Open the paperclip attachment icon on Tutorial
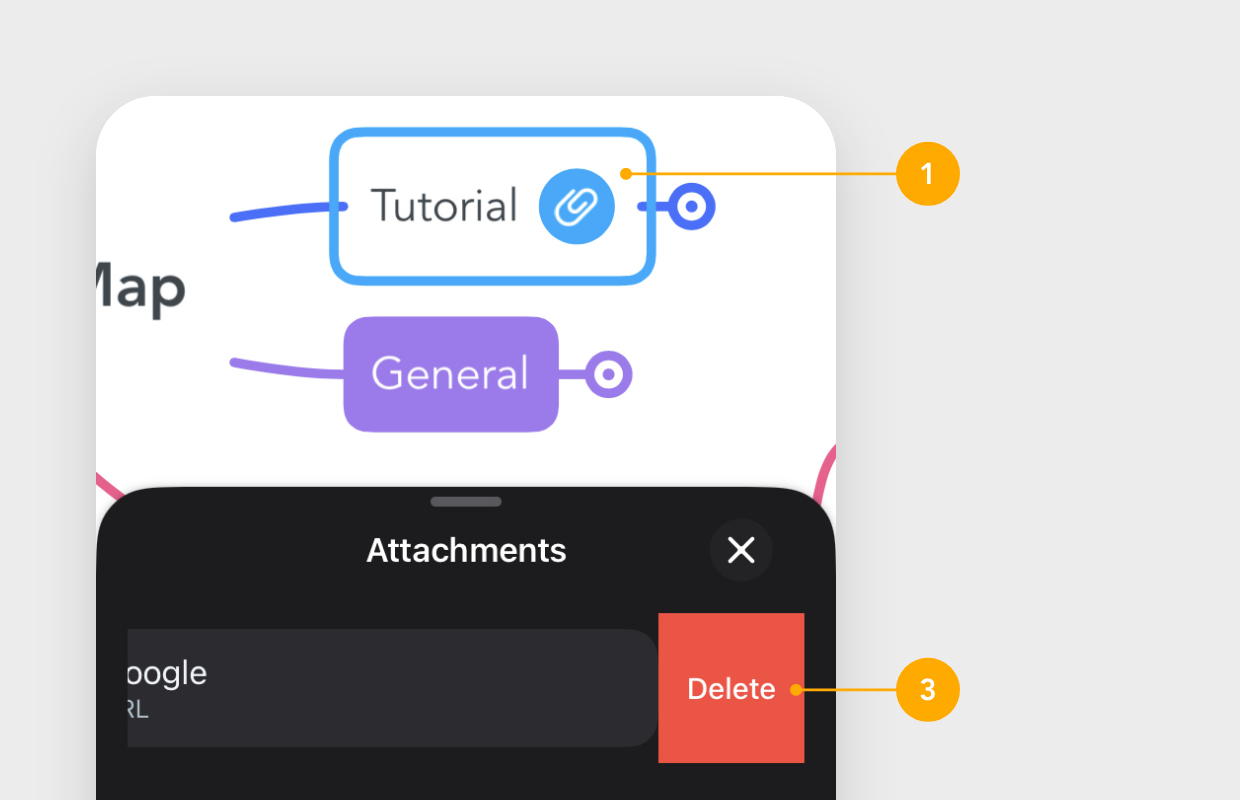 coord(576,206)
